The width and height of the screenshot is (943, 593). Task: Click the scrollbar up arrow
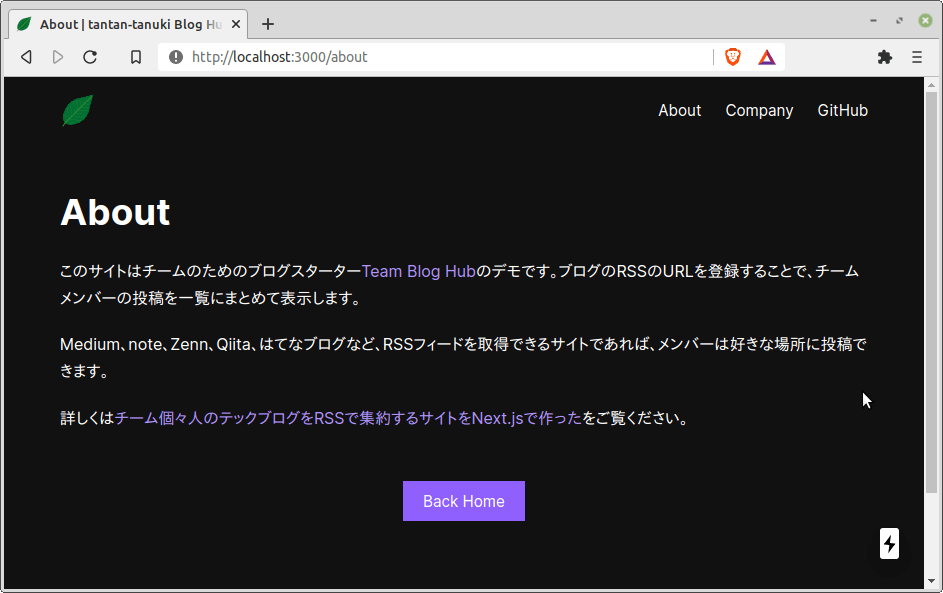pos(931,85)
